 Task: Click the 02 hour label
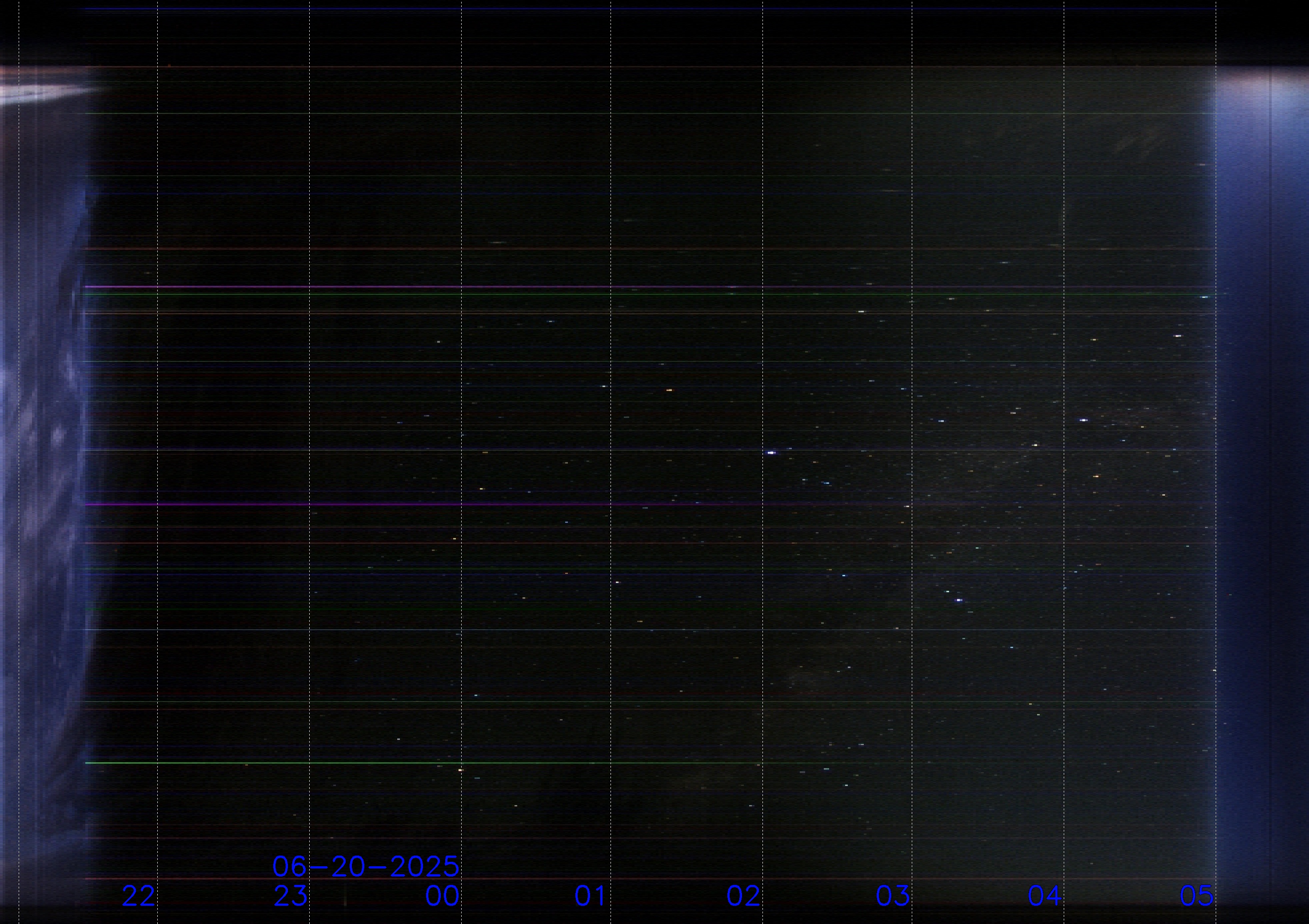pyautogui.click(x=743, y=896)
